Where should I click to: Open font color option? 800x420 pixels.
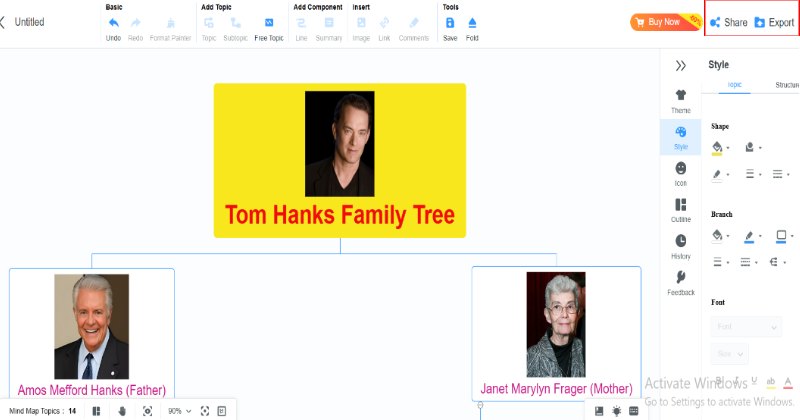(788, 382)
